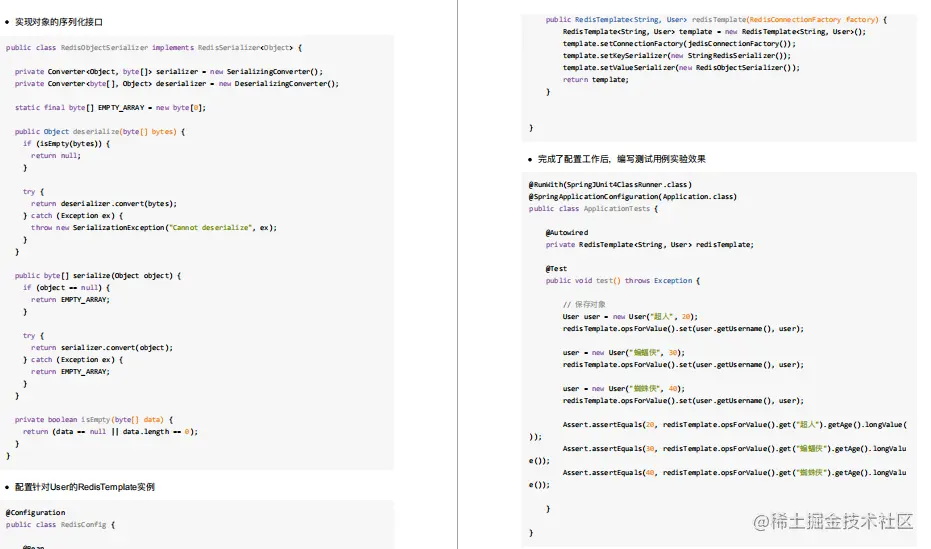Click the "public byte[] serialize(Object object)" line
Viewport: 931px width, 549px height.
pos(98,275)
